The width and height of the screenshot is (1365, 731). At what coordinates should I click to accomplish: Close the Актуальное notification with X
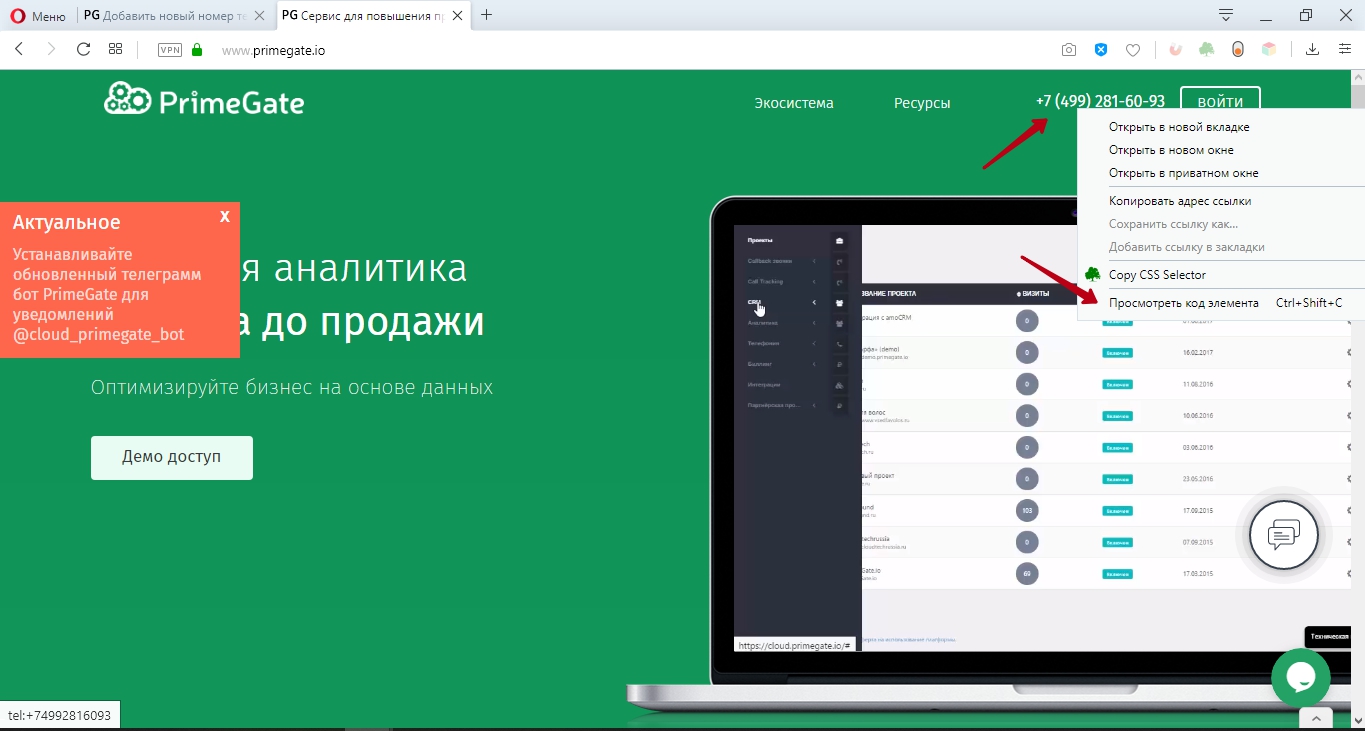225,216
